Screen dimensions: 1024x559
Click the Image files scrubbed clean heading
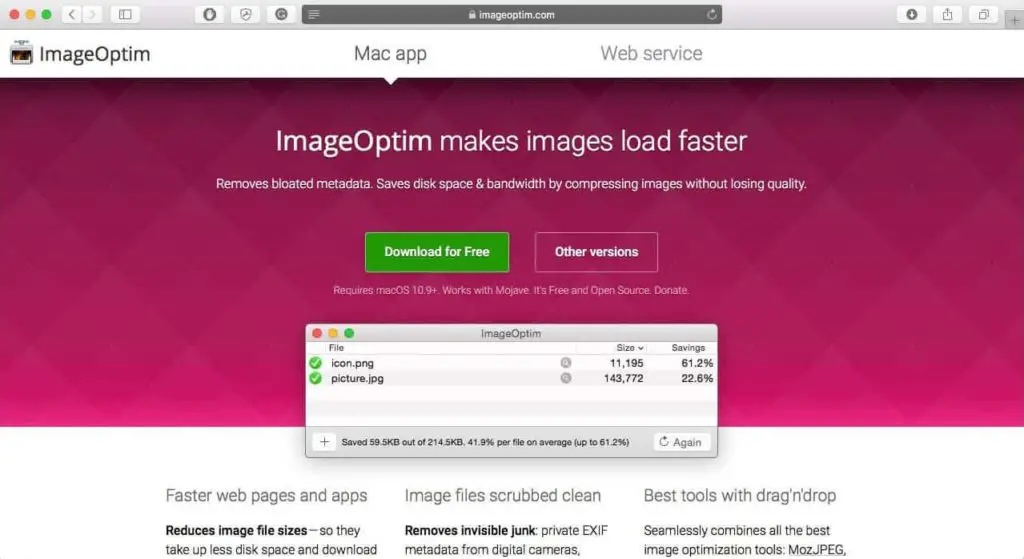pos(503,496)
